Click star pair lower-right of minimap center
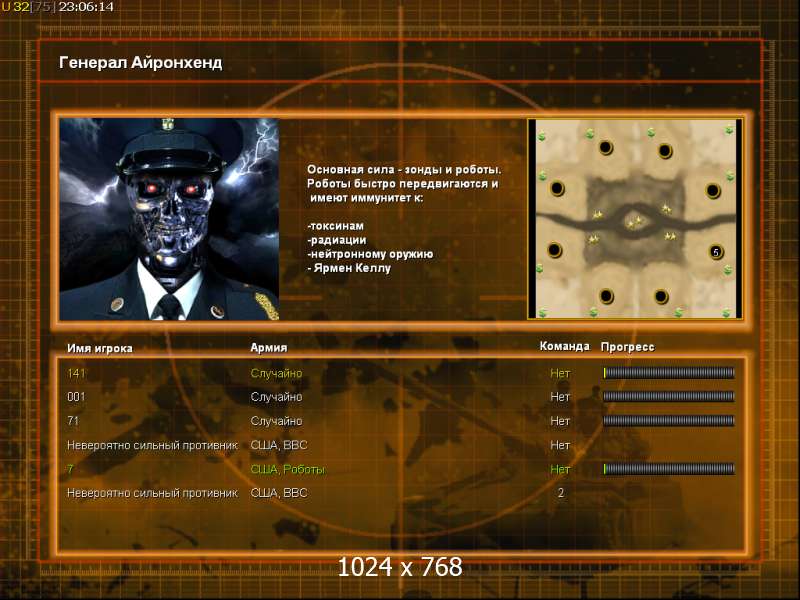Screen dimensions: 800x600 click(670, 236)
